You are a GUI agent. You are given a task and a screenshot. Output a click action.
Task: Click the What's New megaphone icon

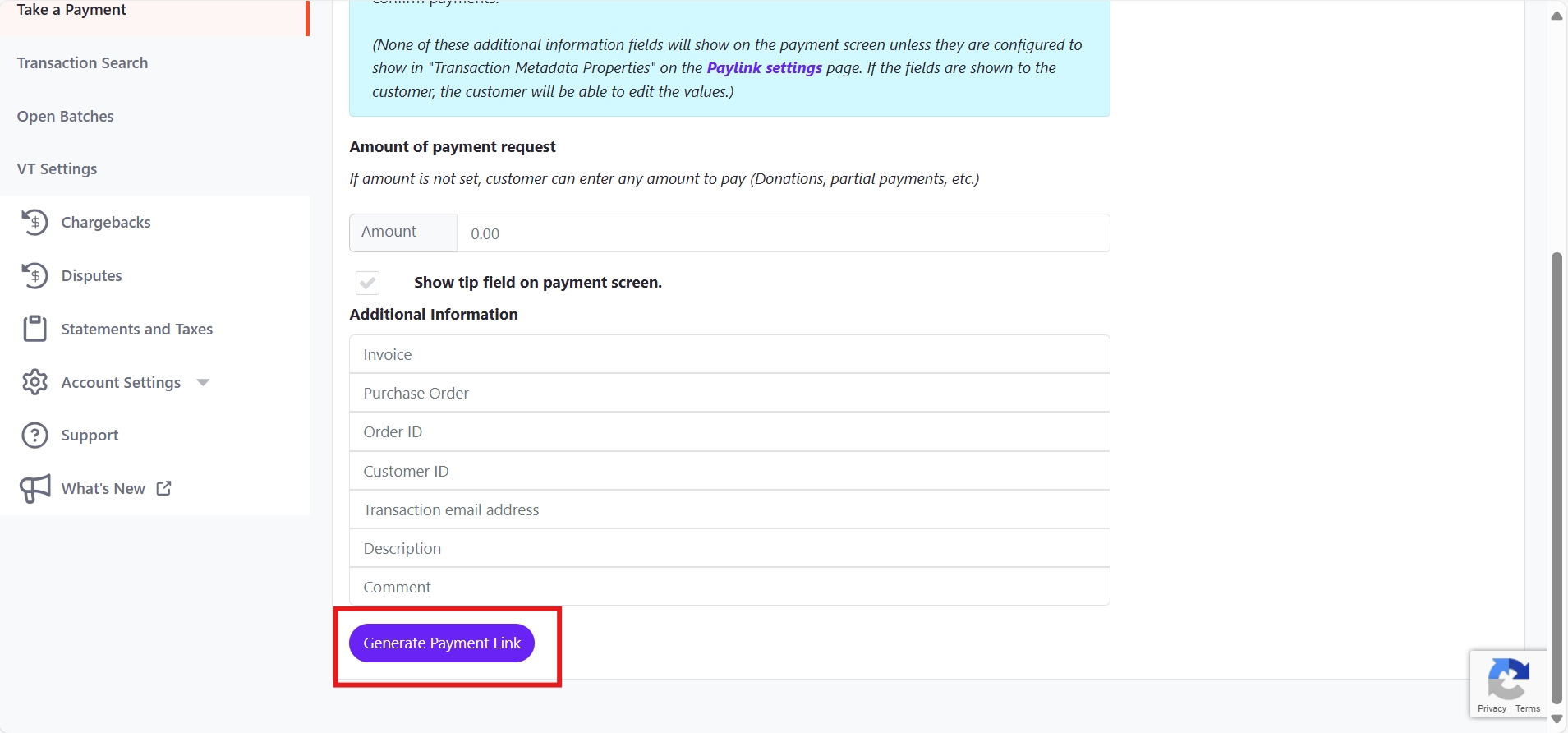click(x=34, y=489)
